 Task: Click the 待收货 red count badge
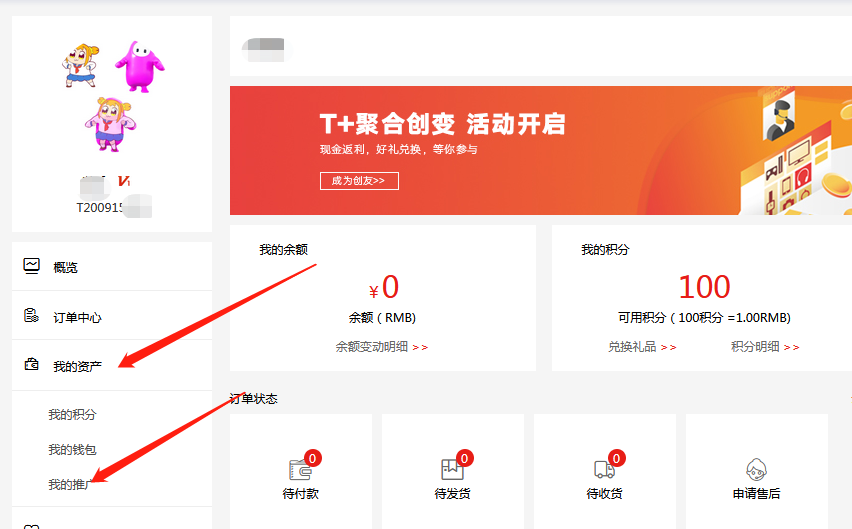[x=616, y=458]
